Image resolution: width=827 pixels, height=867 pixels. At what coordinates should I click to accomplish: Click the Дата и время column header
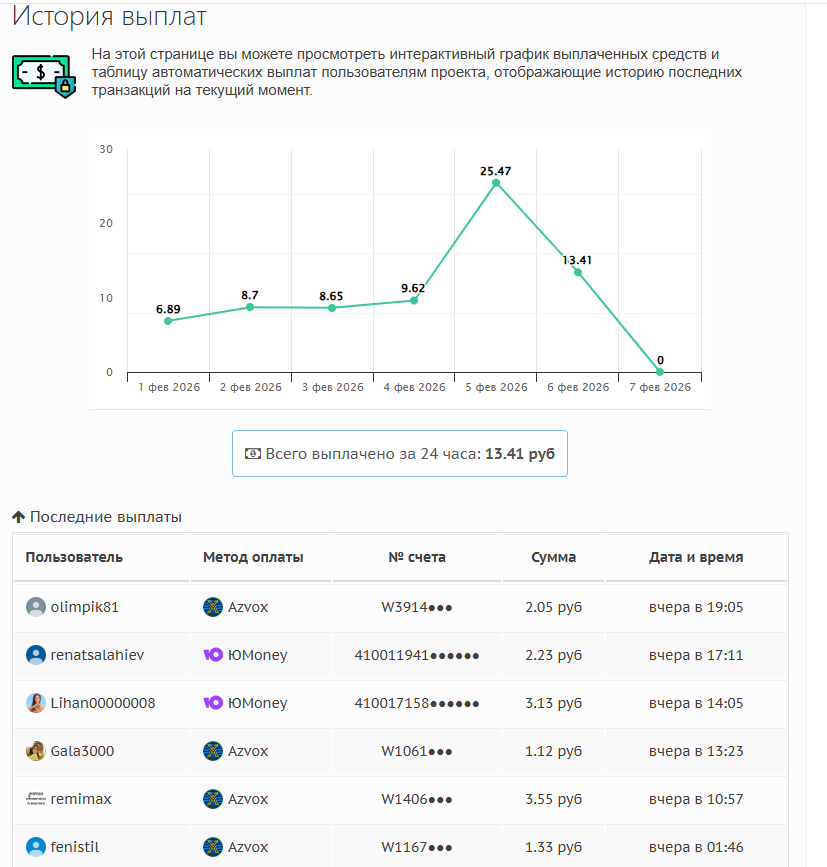click(x=696, y=557)
